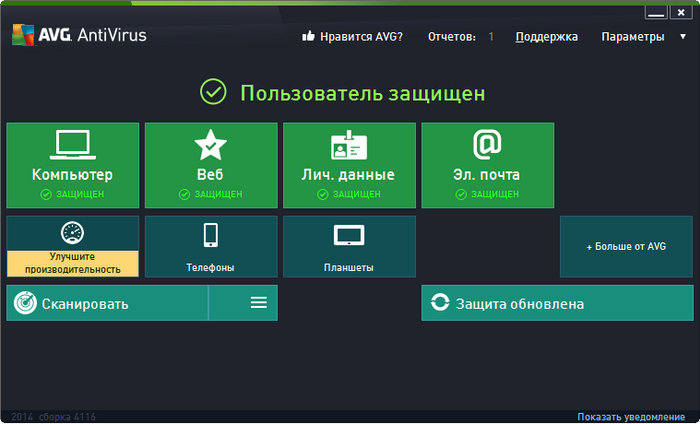This screenshot has height=424, width=700.
Task: Click checkmark under Веб ЗАЩИЩЕН
Action: pyautogui.click(x=184, y=194)
